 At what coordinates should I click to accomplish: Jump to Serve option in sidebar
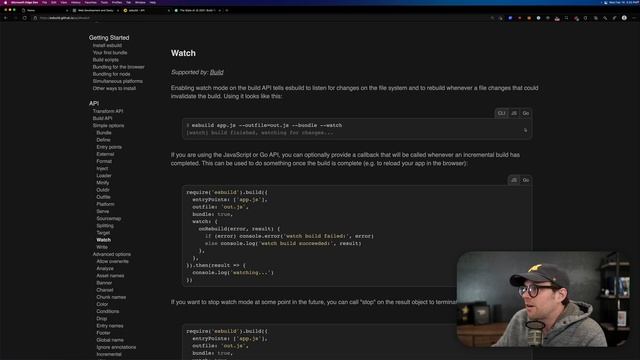click(x=102, y=211)
